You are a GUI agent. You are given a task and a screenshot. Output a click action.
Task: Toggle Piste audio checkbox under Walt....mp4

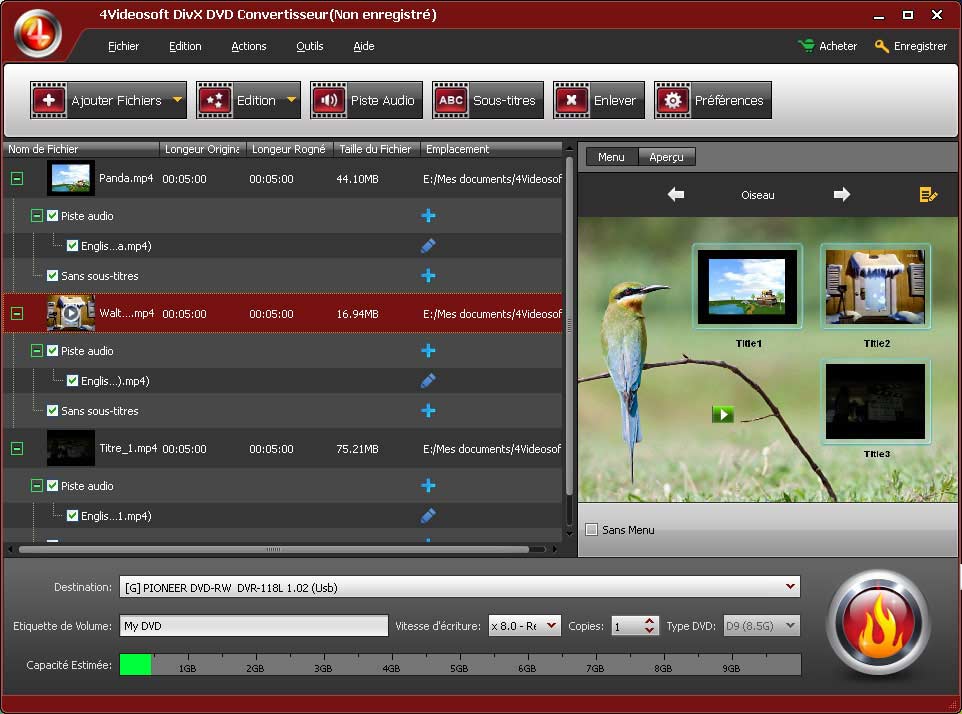point(52,350)
